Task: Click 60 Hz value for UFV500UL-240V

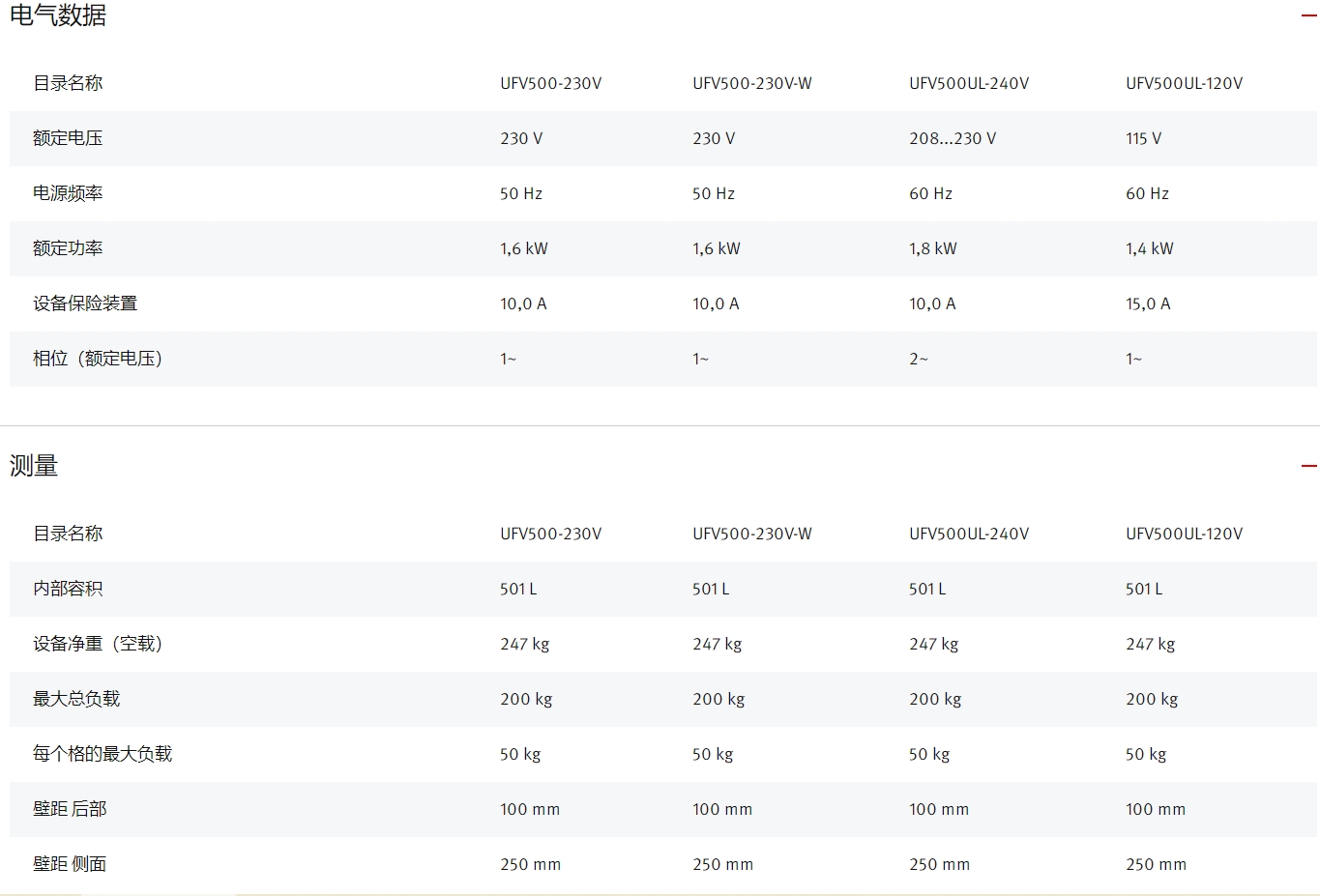Action: [930, 193]
